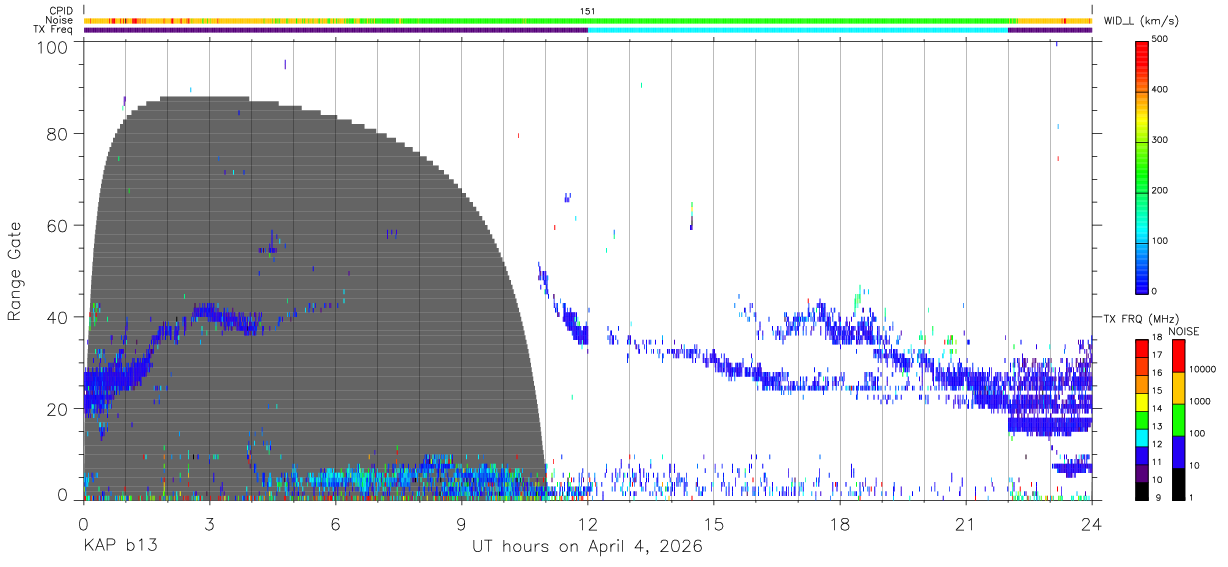
Task: Click the 16 MHz tick label
Action: click(x=1157, y=373)
